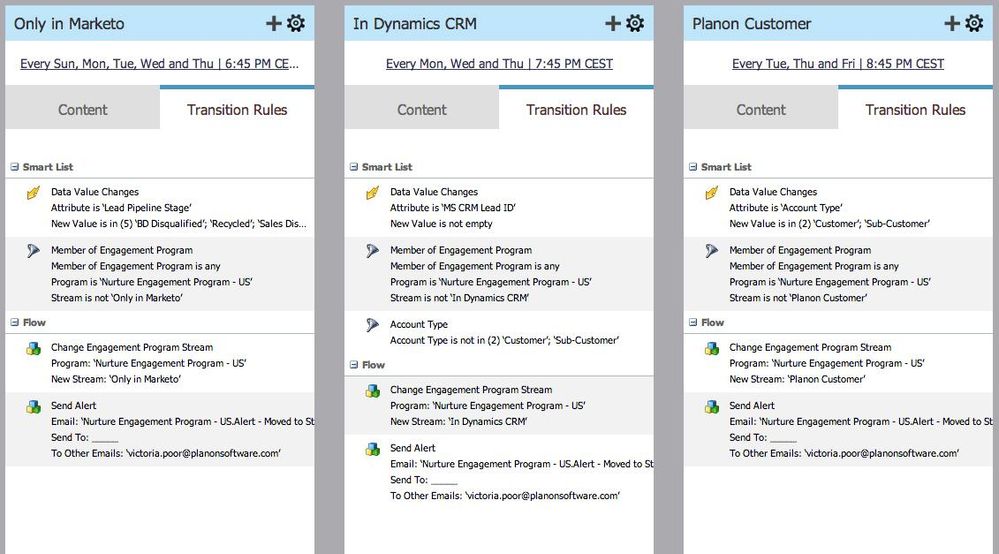Select Attribute is 'MS CRM Lead ID' line

point(453,208)
